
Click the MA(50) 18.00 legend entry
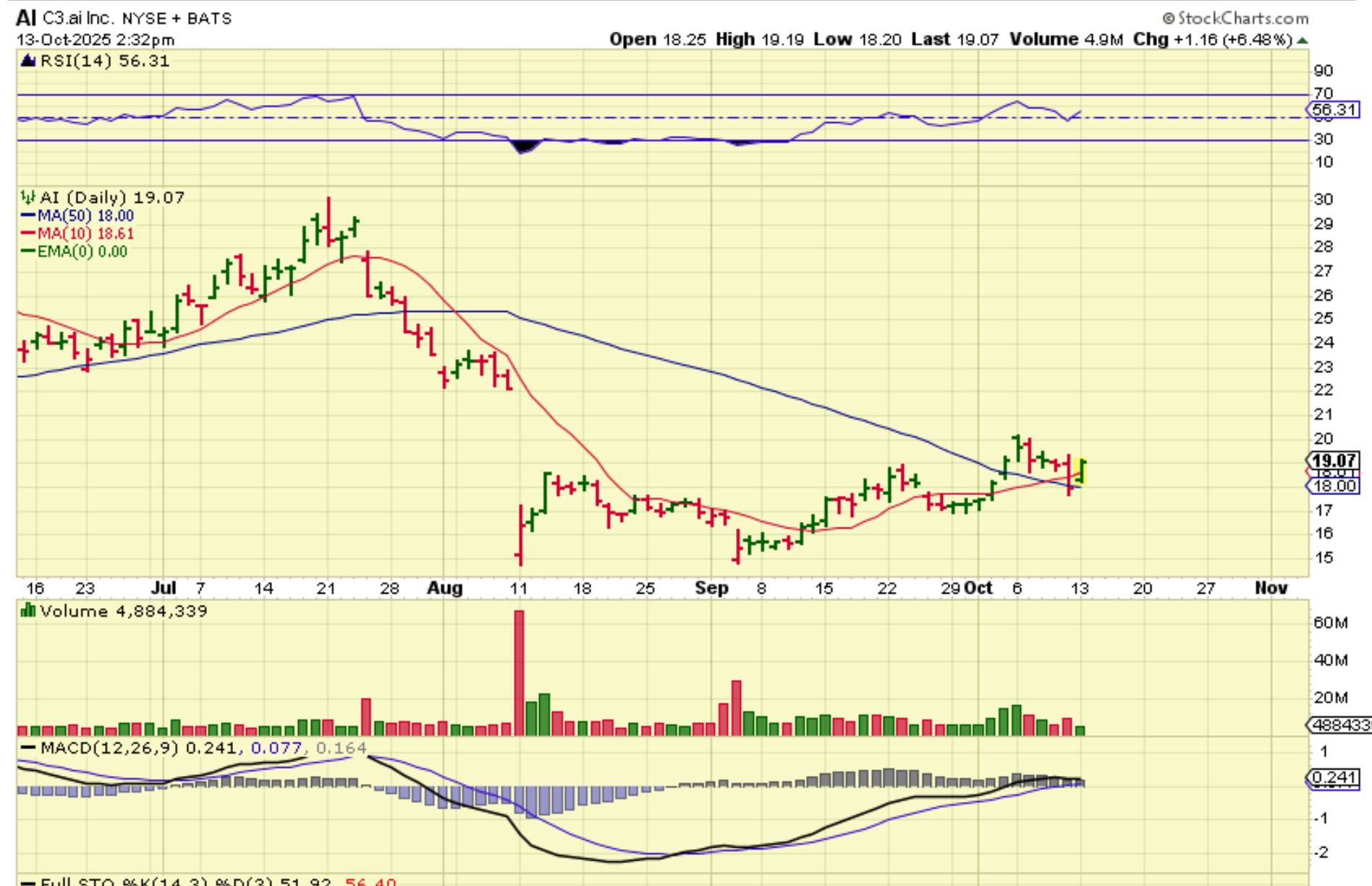click(x=85, y=216)
